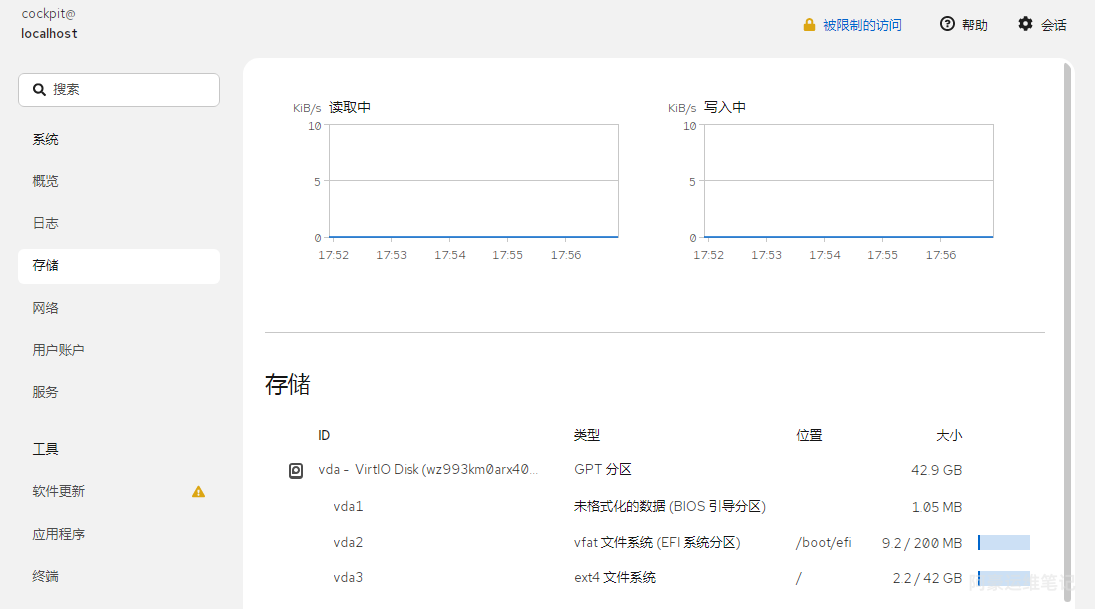The height and width of the screenshot is (609, 1095).
Task: Open the 概览 overview page
Action: click(x=46, y=181)
